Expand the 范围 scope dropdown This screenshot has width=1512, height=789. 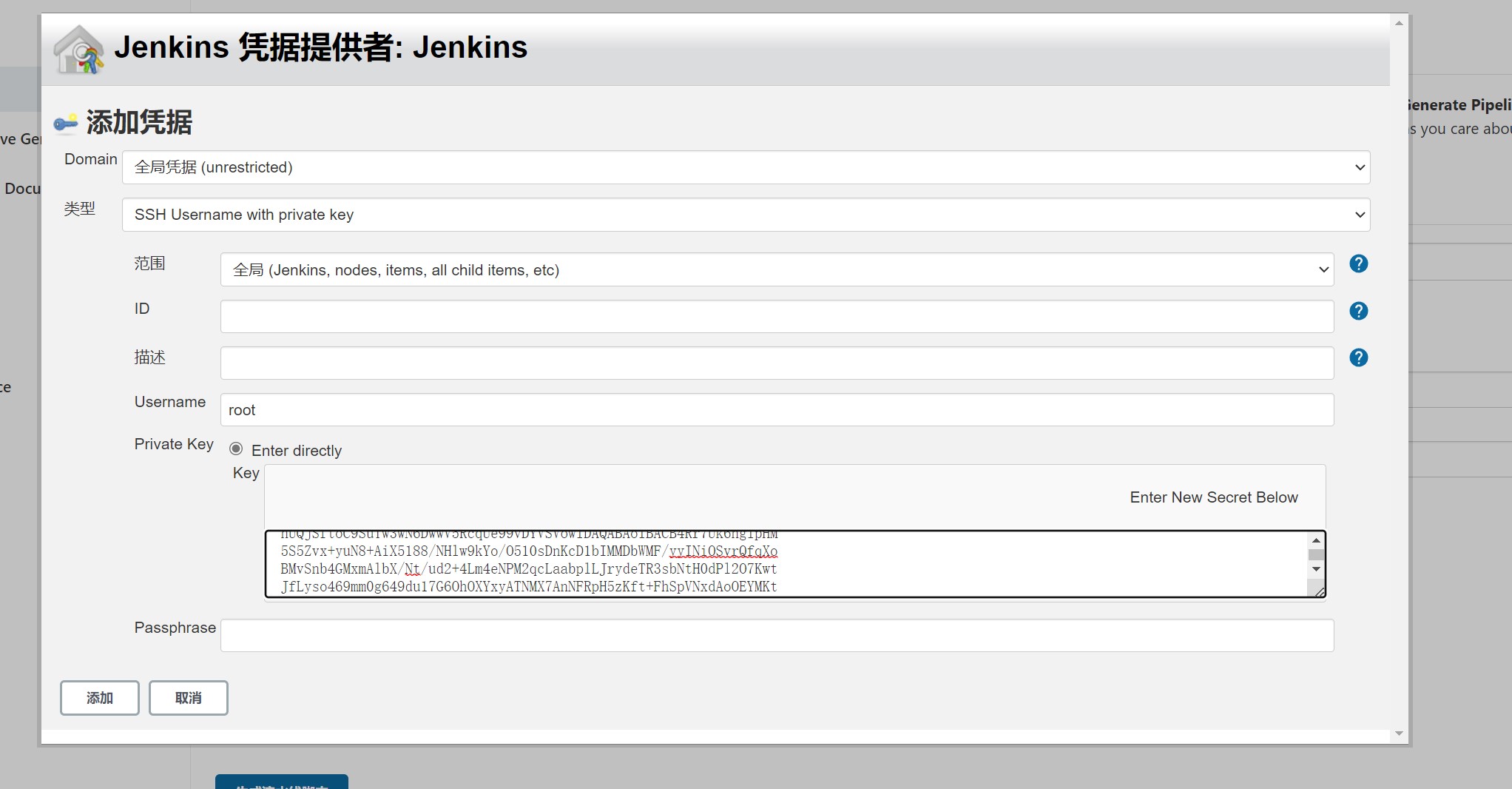[x=777, y=270]
